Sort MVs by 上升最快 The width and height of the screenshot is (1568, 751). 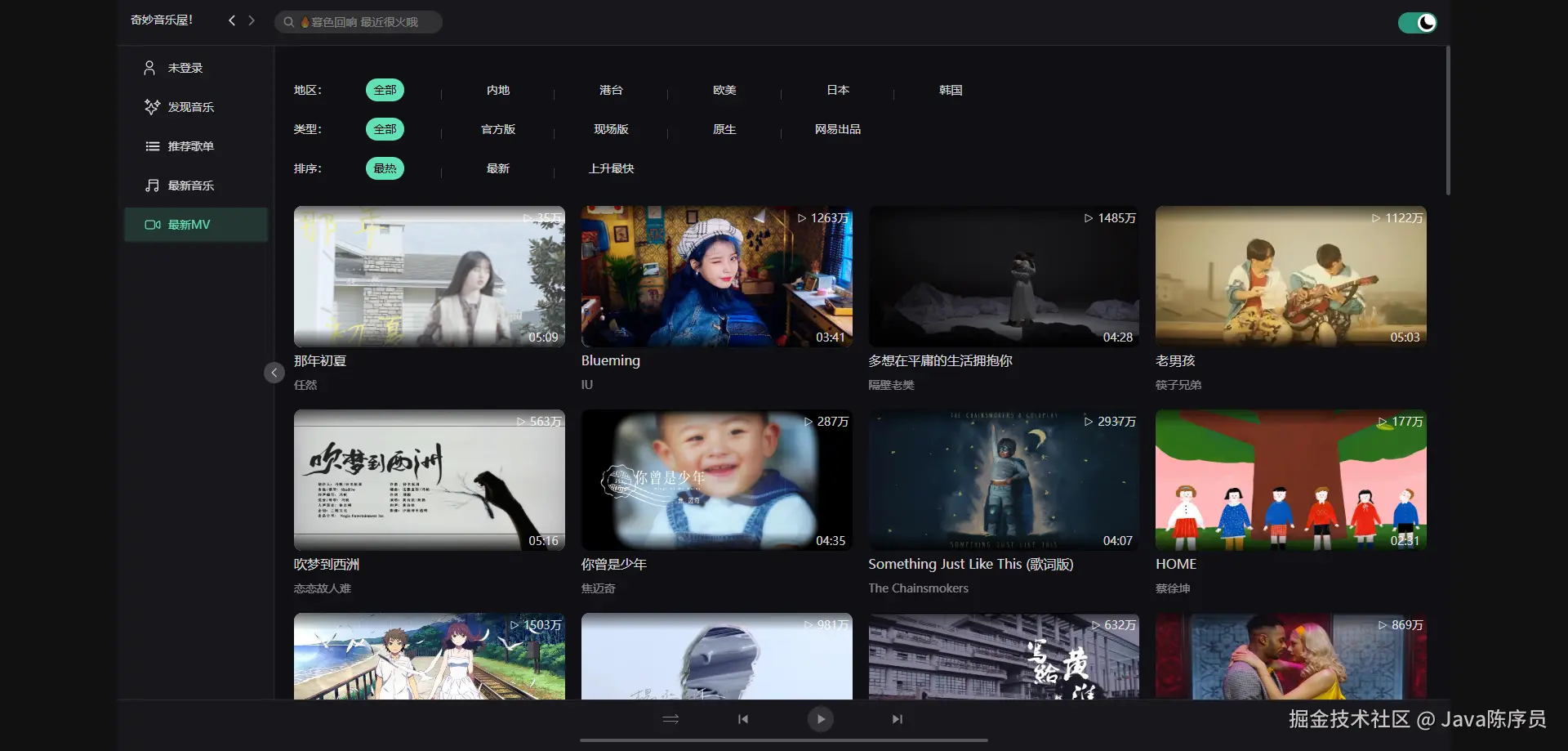coord(612,168)
